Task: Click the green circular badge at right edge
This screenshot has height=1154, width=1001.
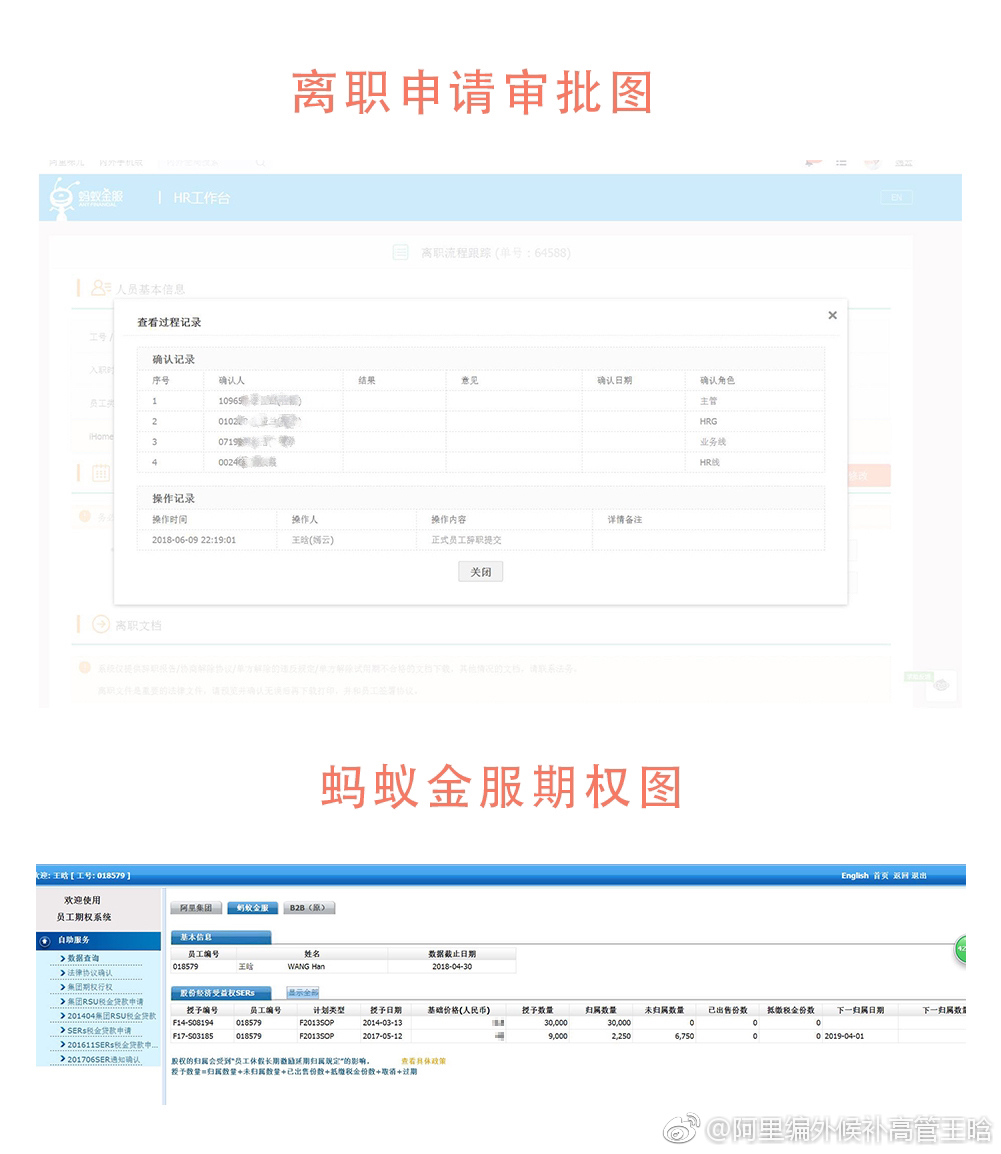Action: pos(961,949)
